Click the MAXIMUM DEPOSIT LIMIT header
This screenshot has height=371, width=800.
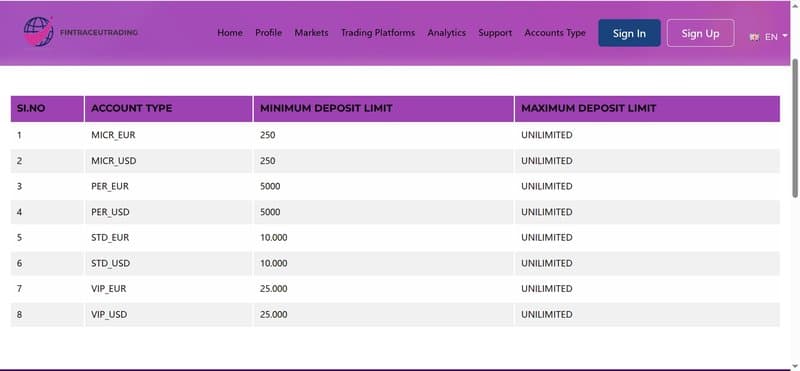647,108
